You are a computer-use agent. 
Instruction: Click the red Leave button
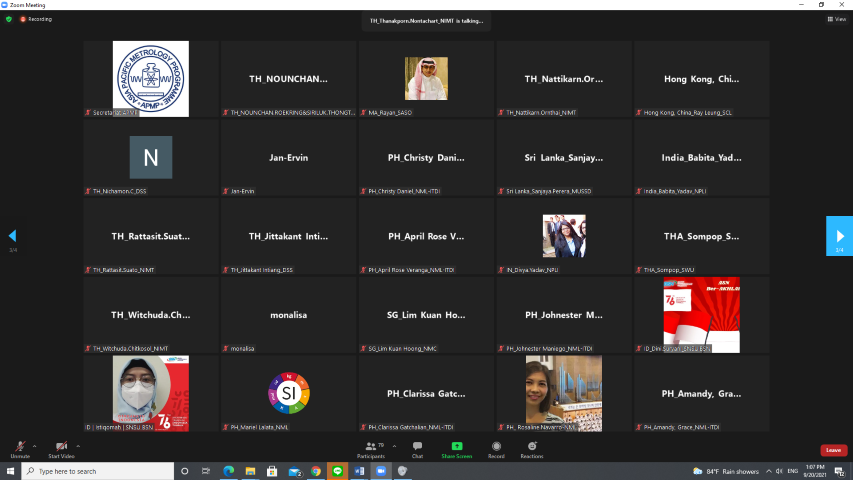pos(833,450)
